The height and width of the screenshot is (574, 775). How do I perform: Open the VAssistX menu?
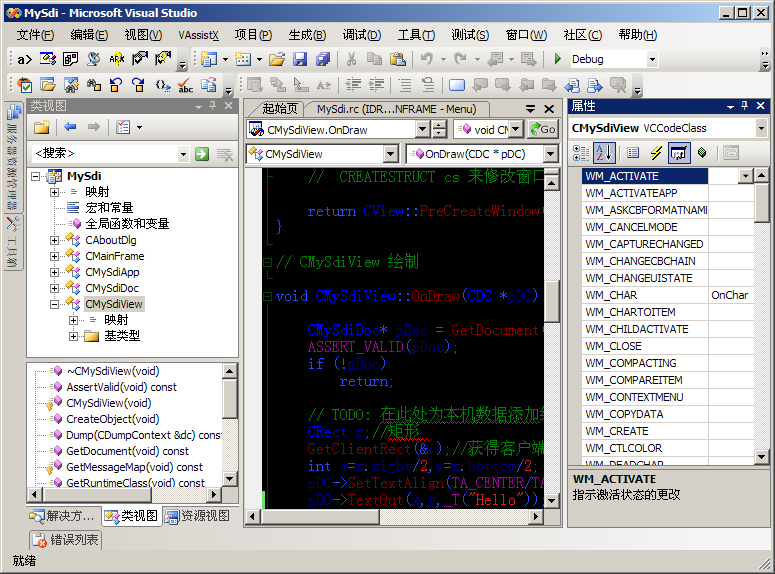tap(198, 35)
